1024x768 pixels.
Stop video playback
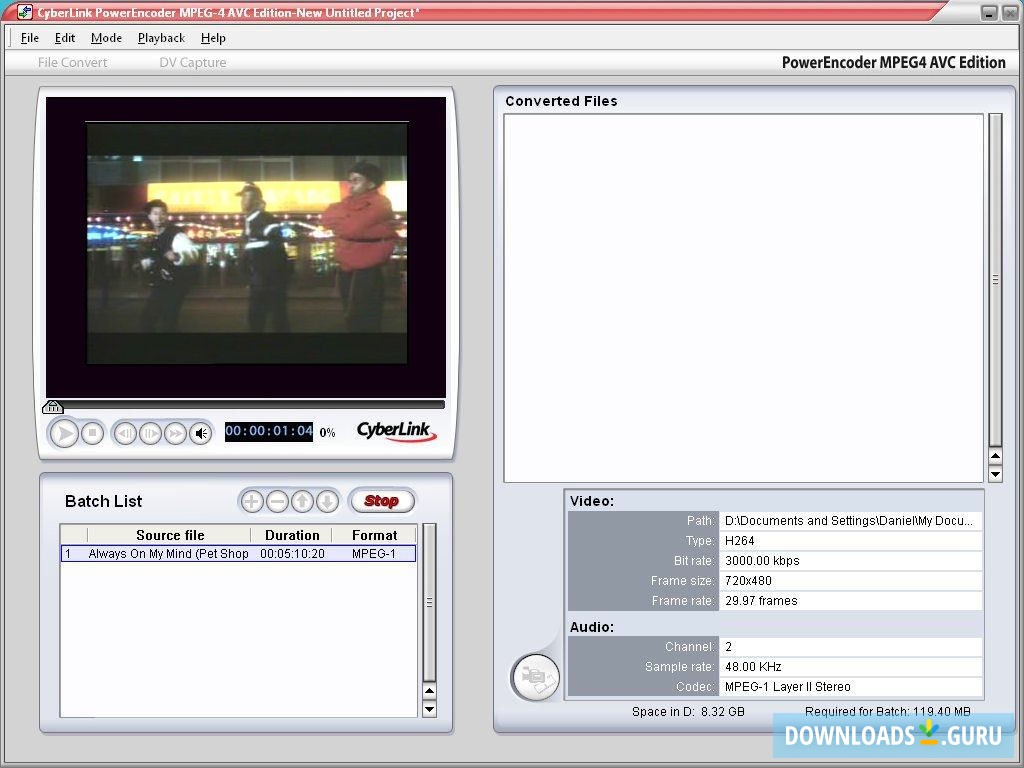click(x=92, y=433)
